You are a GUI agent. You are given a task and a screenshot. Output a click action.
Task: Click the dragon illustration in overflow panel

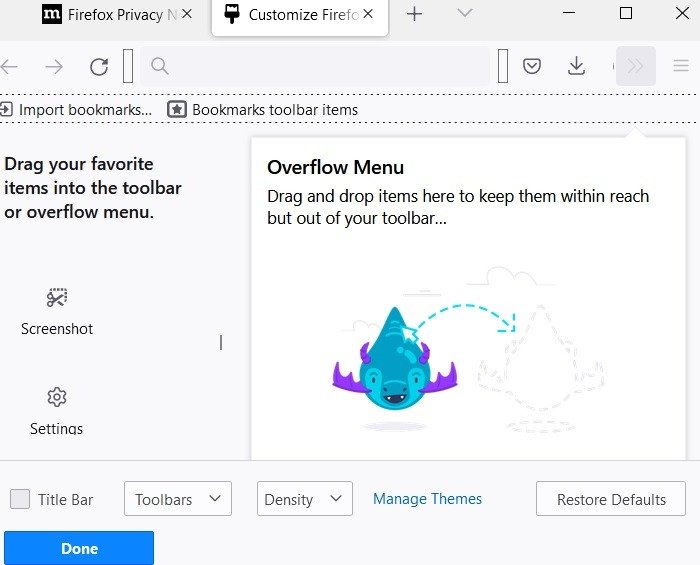395,358
